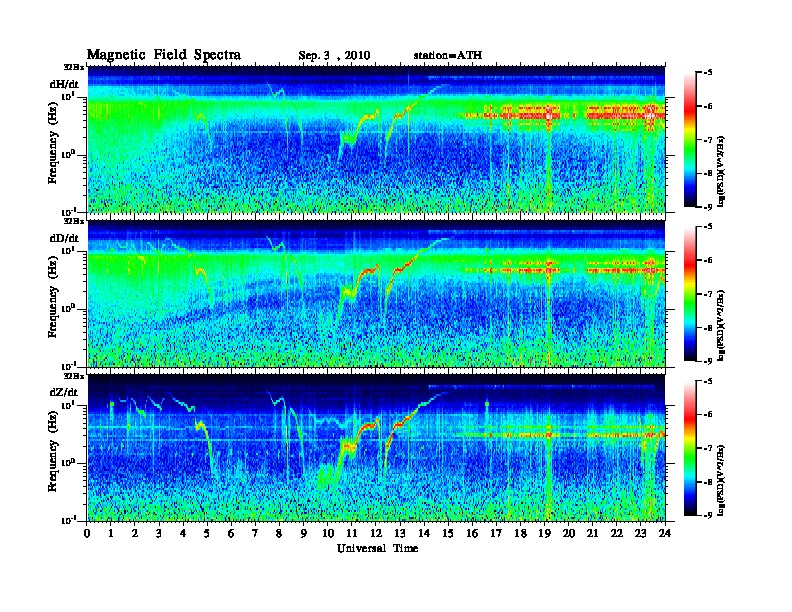Click hour tick label '8' on time axis
The height and width of the screenshot is (612, 792).
(x=279, y=533)
